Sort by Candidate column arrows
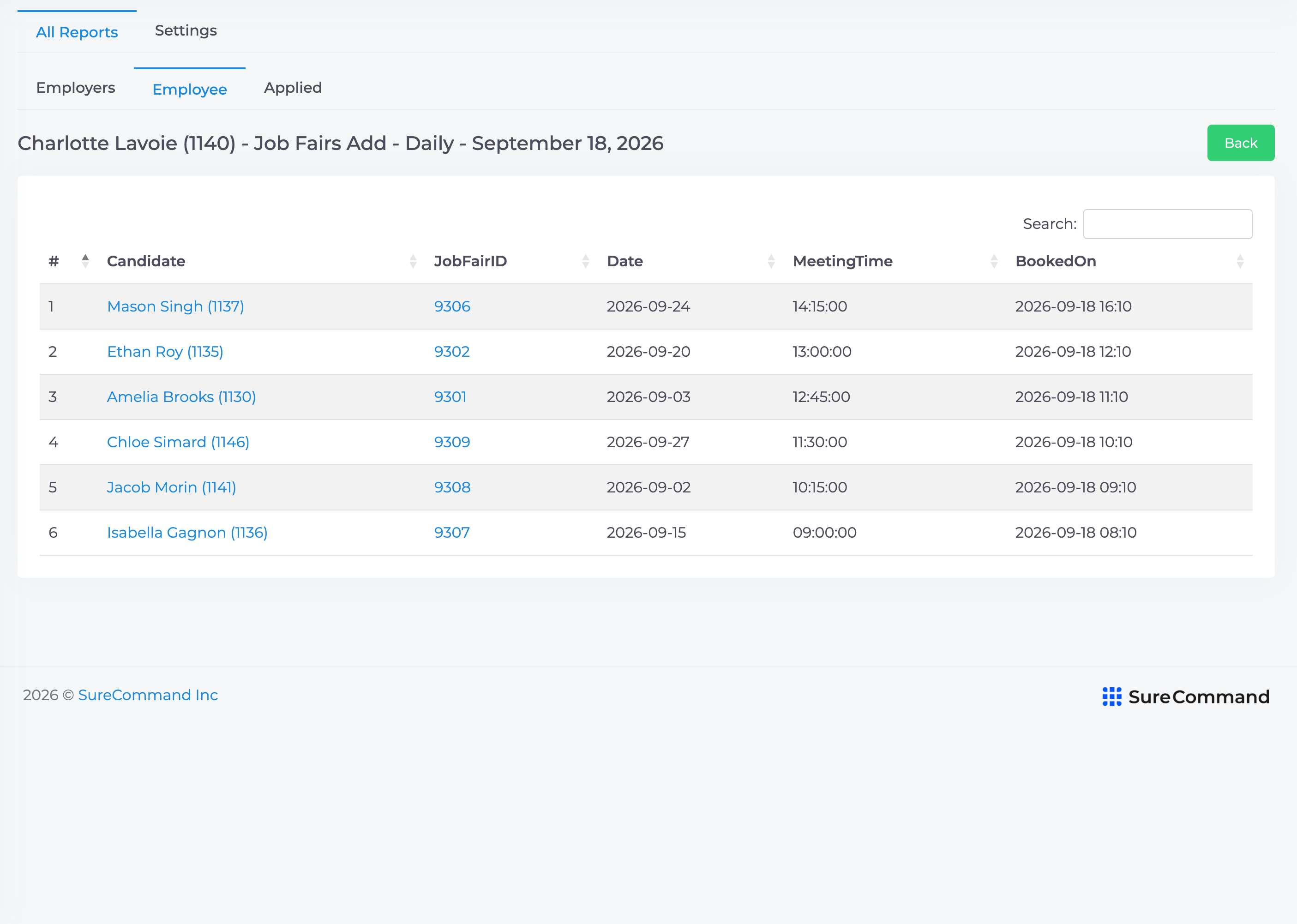This screenshot has height=924, width=1297. [413, 261]
